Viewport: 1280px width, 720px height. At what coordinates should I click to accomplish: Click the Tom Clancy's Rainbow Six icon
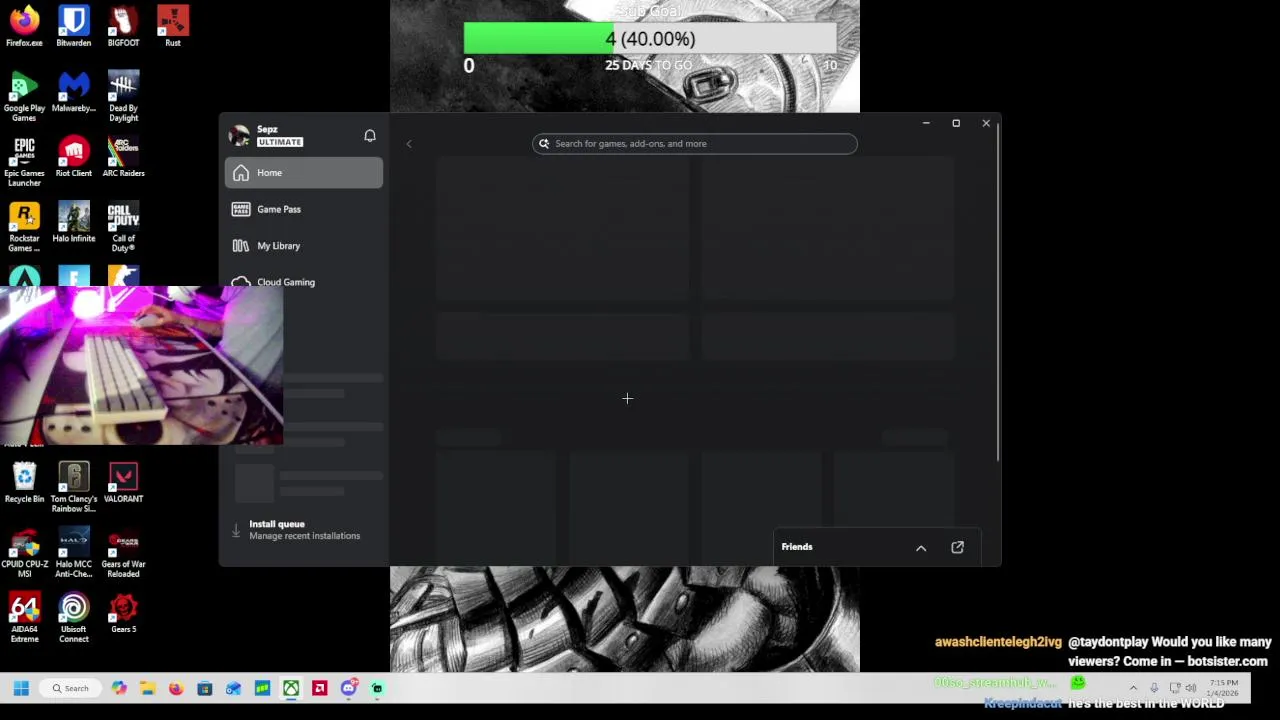tap(73, 487)
